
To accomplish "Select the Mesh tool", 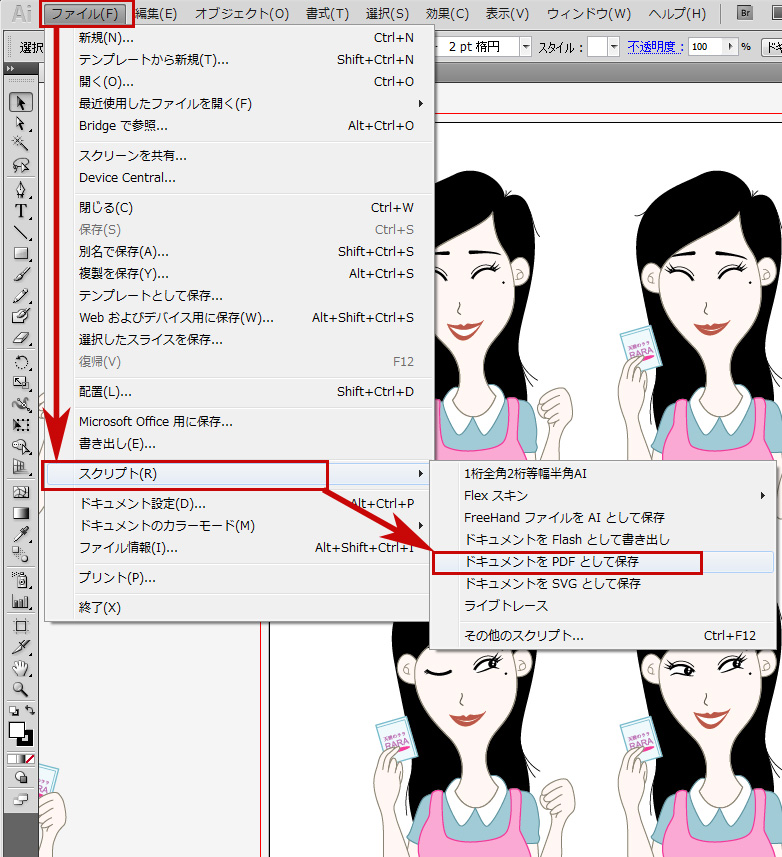I will 21,492.
